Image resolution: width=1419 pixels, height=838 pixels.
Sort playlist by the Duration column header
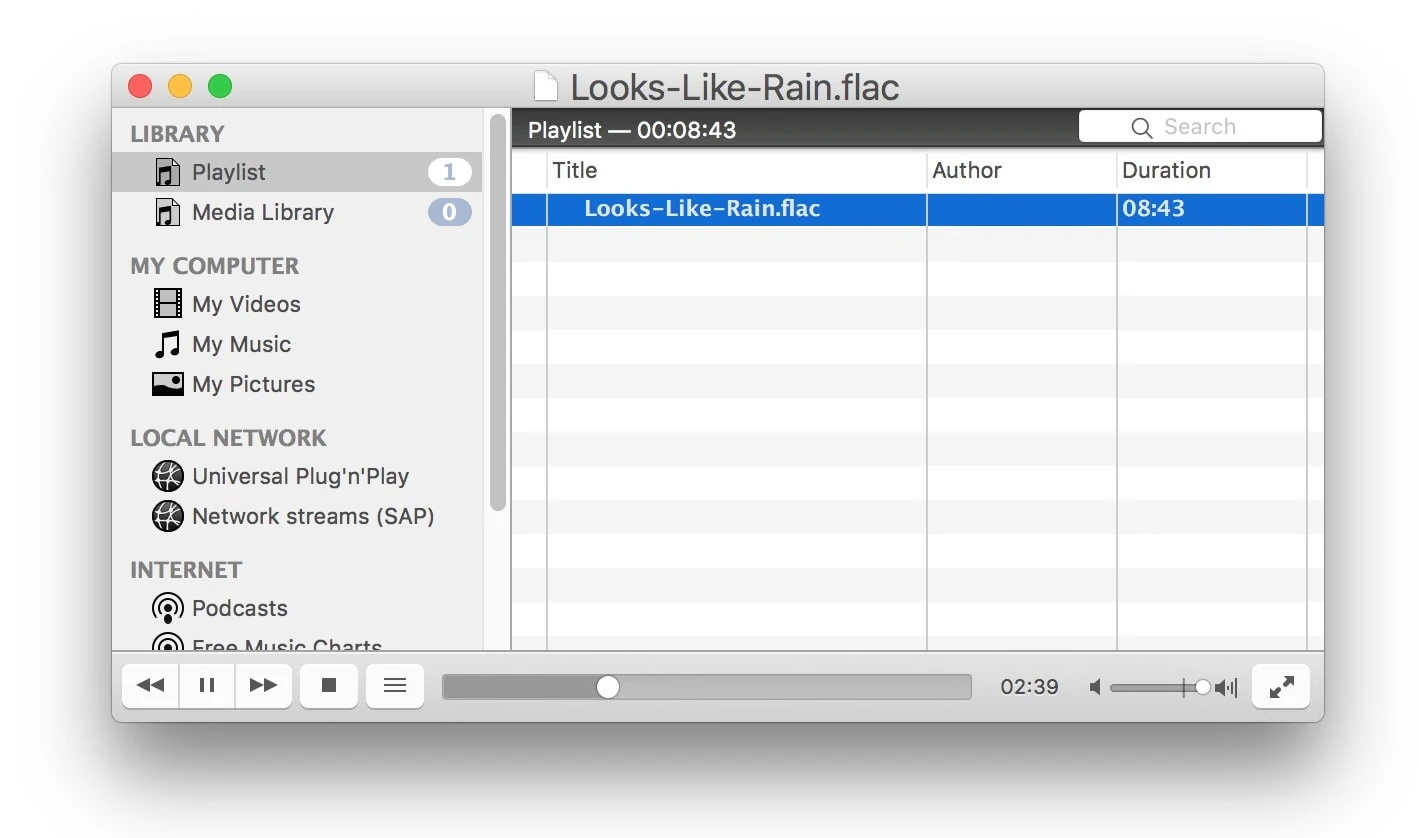click(1166, 170)
